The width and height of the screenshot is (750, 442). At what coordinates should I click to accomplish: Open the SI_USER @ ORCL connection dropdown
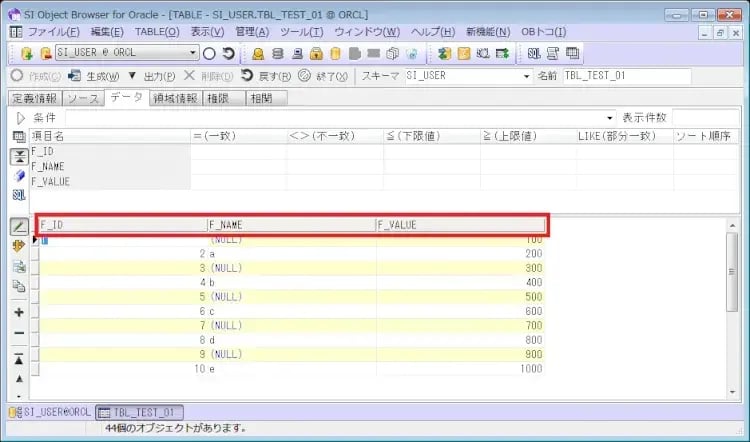pos(193,53)
